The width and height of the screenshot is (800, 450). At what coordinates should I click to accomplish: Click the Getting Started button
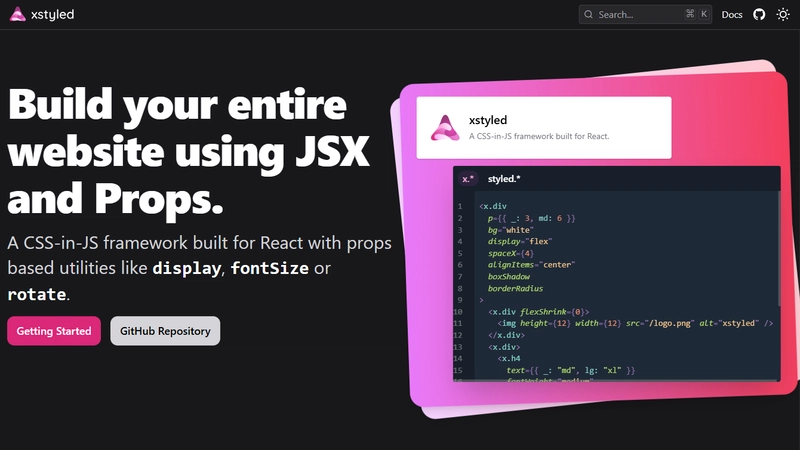pyautogui.click(x=54, y=331)
